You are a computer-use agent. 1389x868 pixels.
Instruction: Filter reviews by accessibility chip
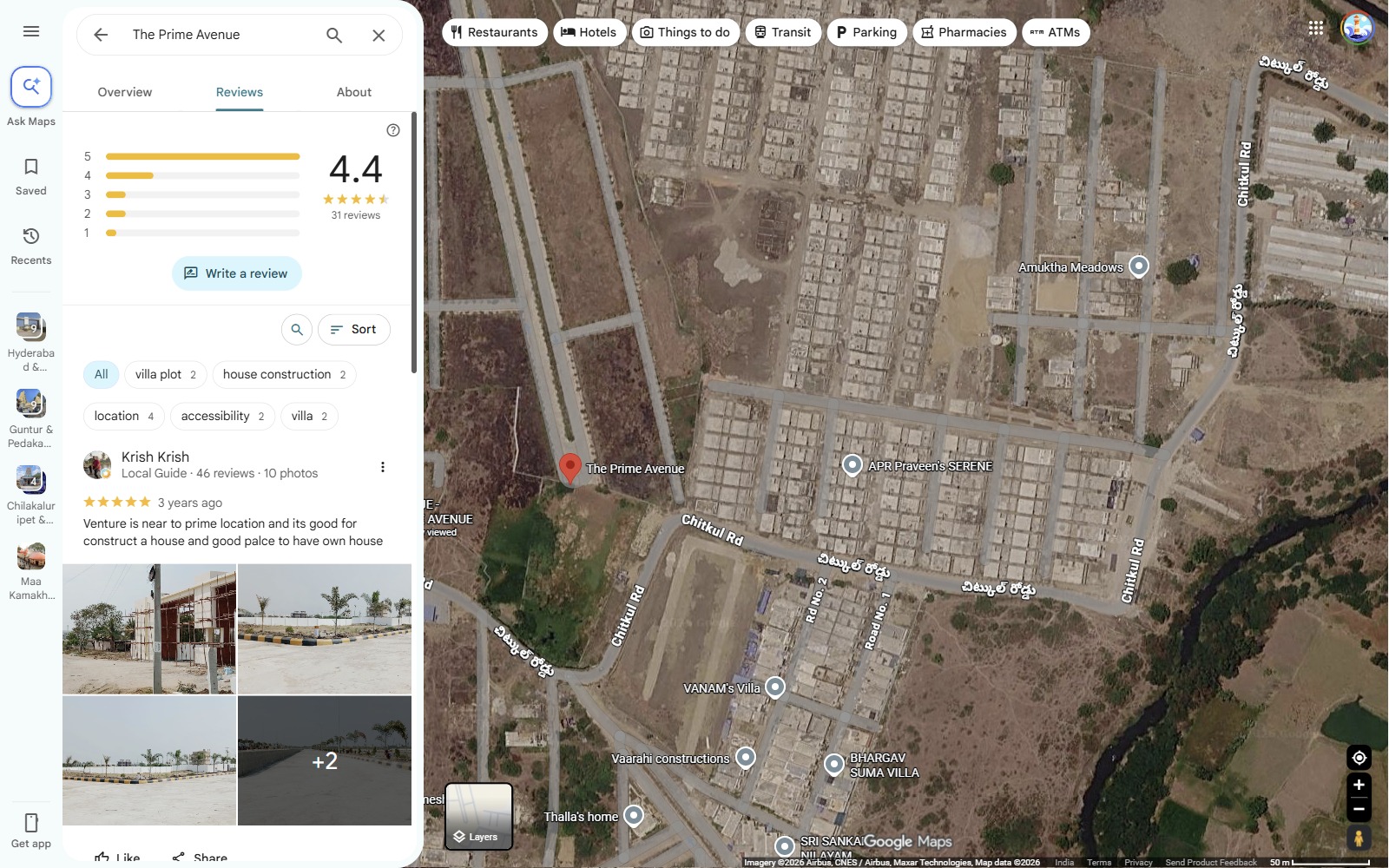coord(222,417)
